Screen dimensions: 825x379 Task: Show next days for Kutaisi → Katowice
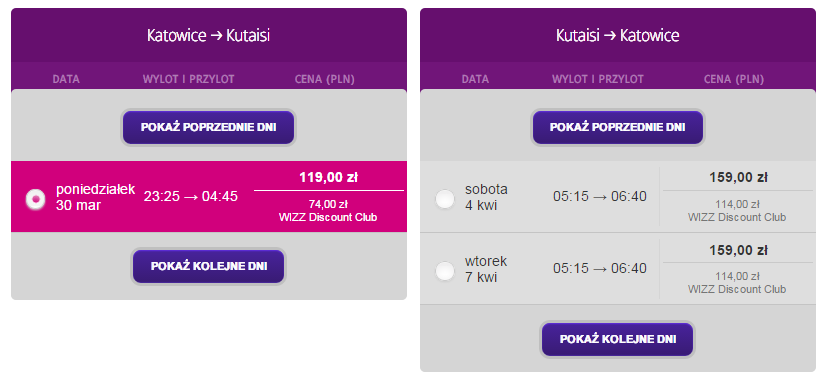point(618,339)
